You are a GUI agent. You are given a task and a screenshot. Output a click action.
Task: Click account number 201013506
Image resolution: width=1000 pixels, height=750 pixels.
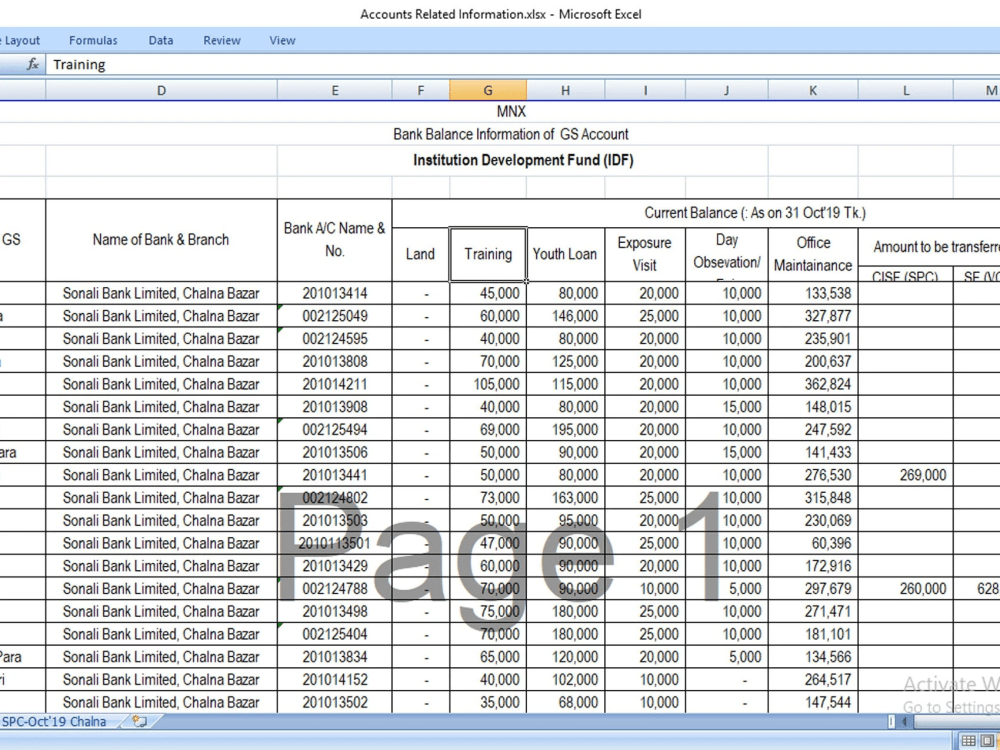point(335,453)
